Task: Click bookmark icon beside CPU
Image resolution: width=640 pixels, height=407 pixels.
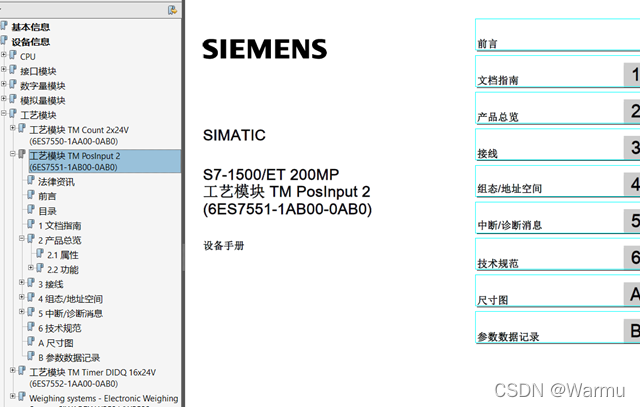Action: point(13,55)
